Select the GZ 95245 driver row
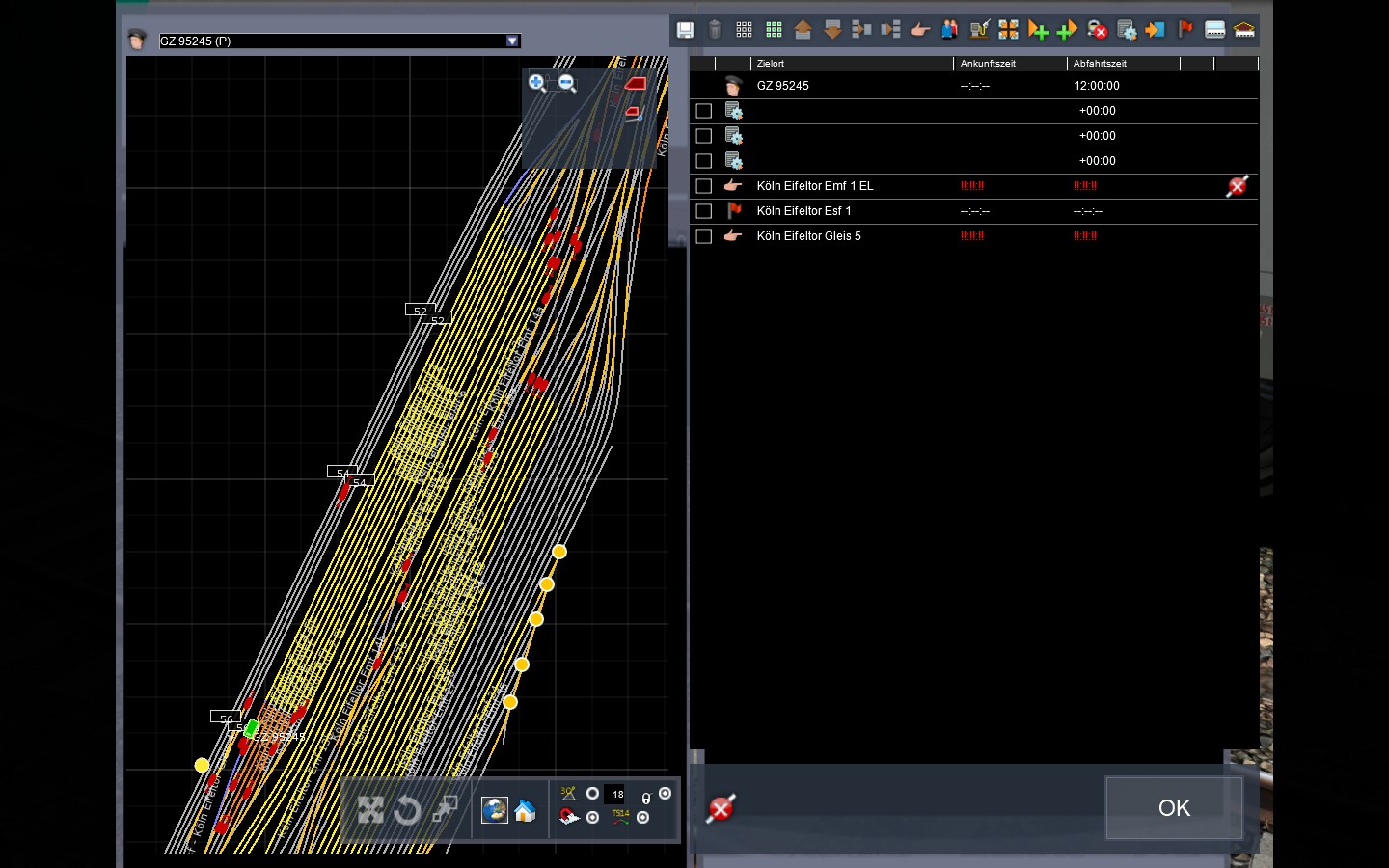Viewport: 1389px width, 868px height. (782, 86)
